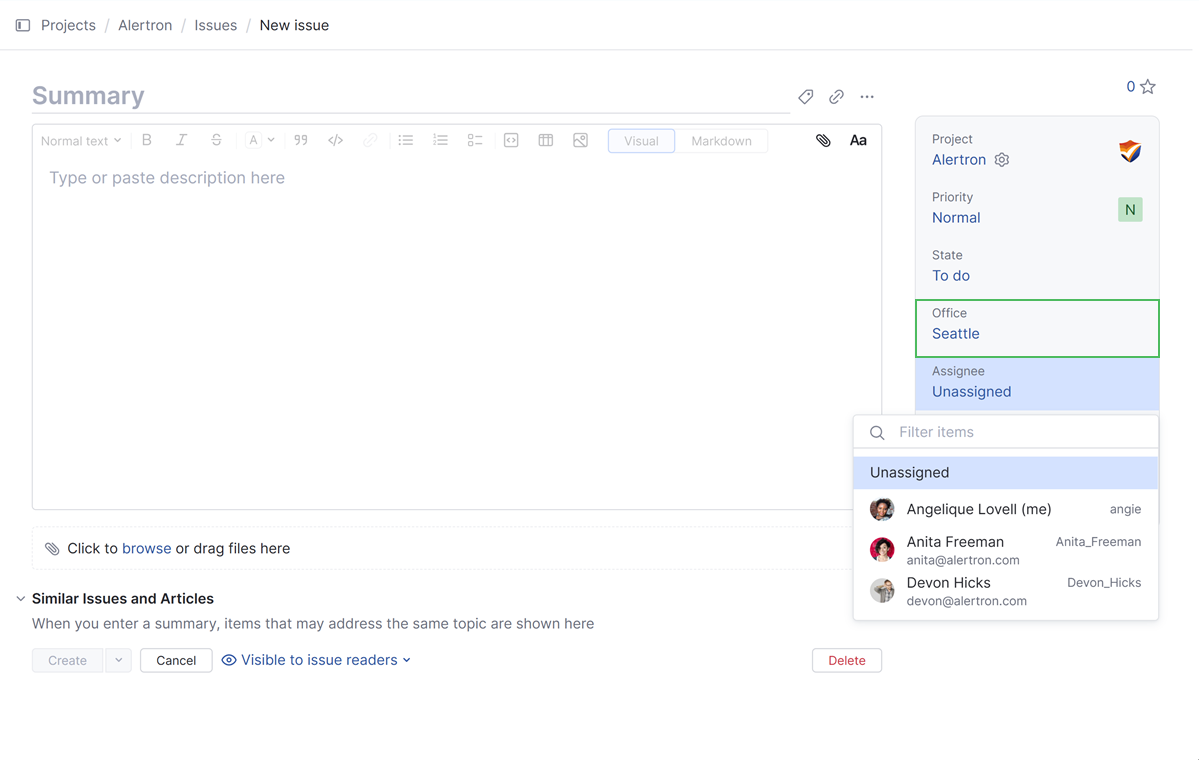Toggle the sidebar panel icon
Viewport: 1199px width, 760px height.
[23, 25]
